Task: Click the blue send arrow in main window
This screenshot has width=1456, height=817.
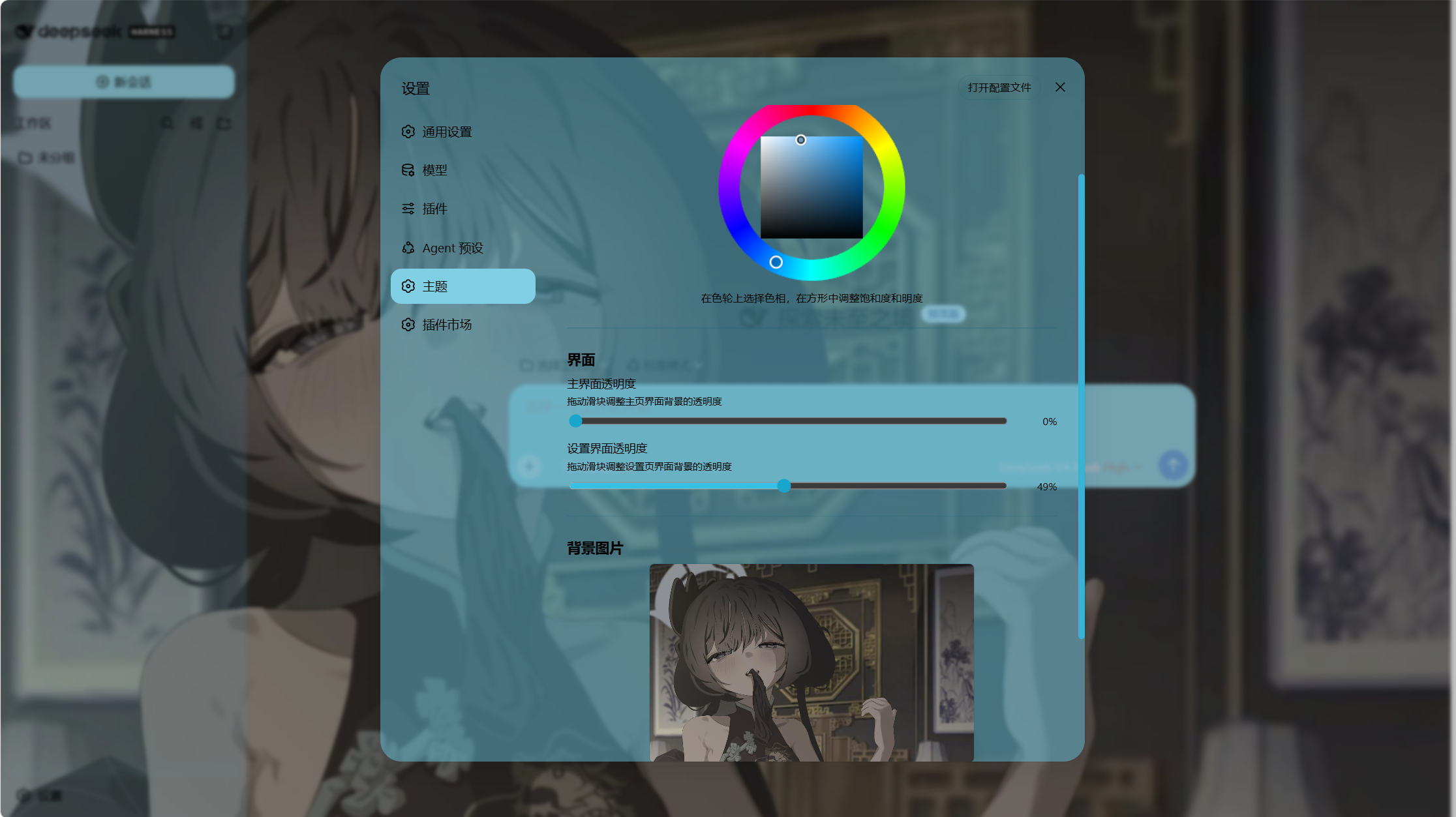Action: [1173, 465]
